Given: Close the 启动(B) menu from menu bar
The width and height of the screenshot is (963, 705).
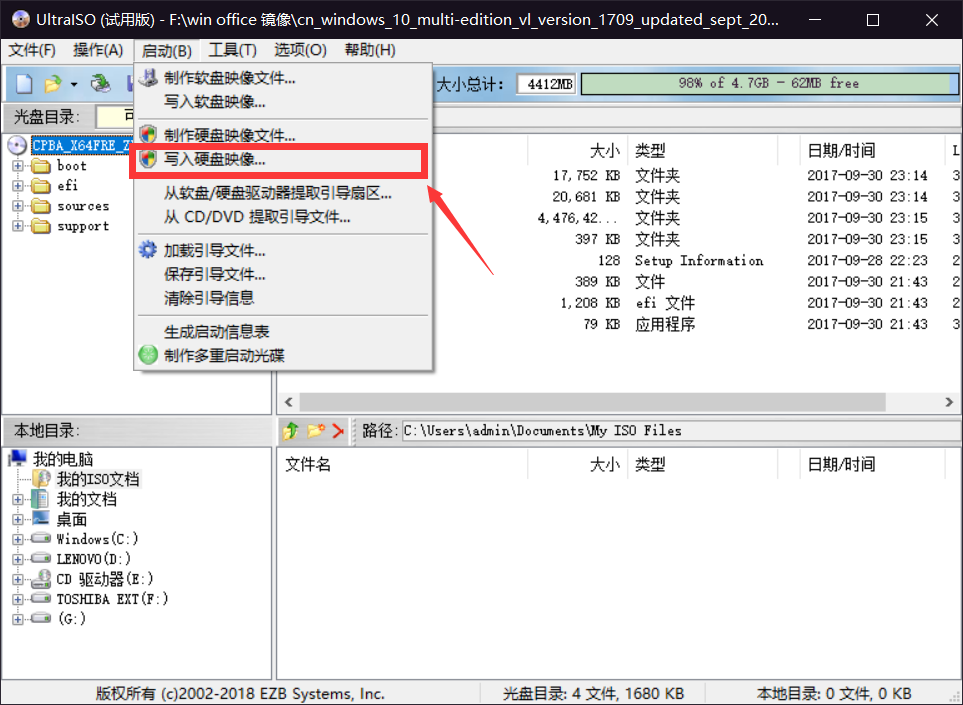Looking at the screenshot, I should [x=167, y=50].
